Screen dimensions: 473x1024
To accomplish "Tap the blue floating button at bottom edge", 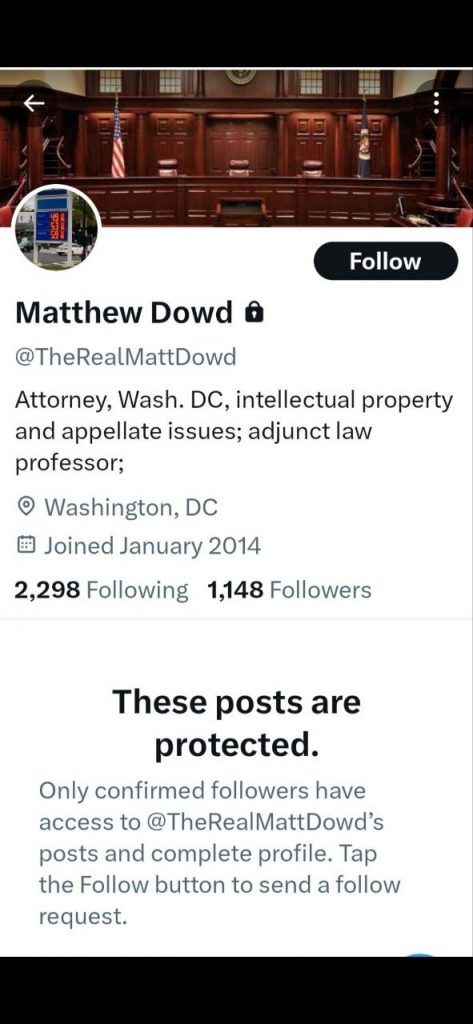I will (421, 955).
